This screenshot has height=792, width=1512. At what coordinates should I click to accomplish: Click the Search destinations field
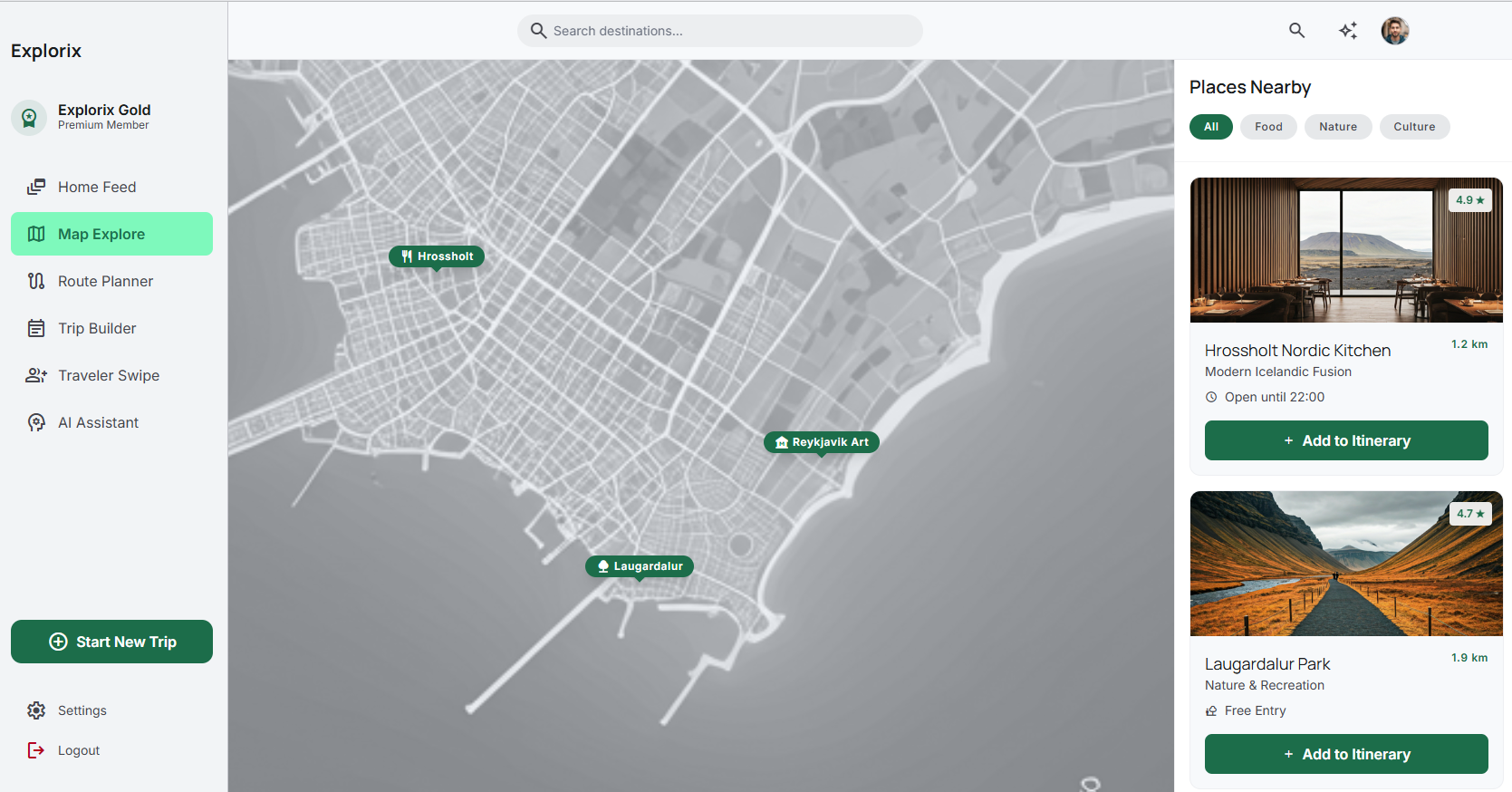[x=720, y=31]
